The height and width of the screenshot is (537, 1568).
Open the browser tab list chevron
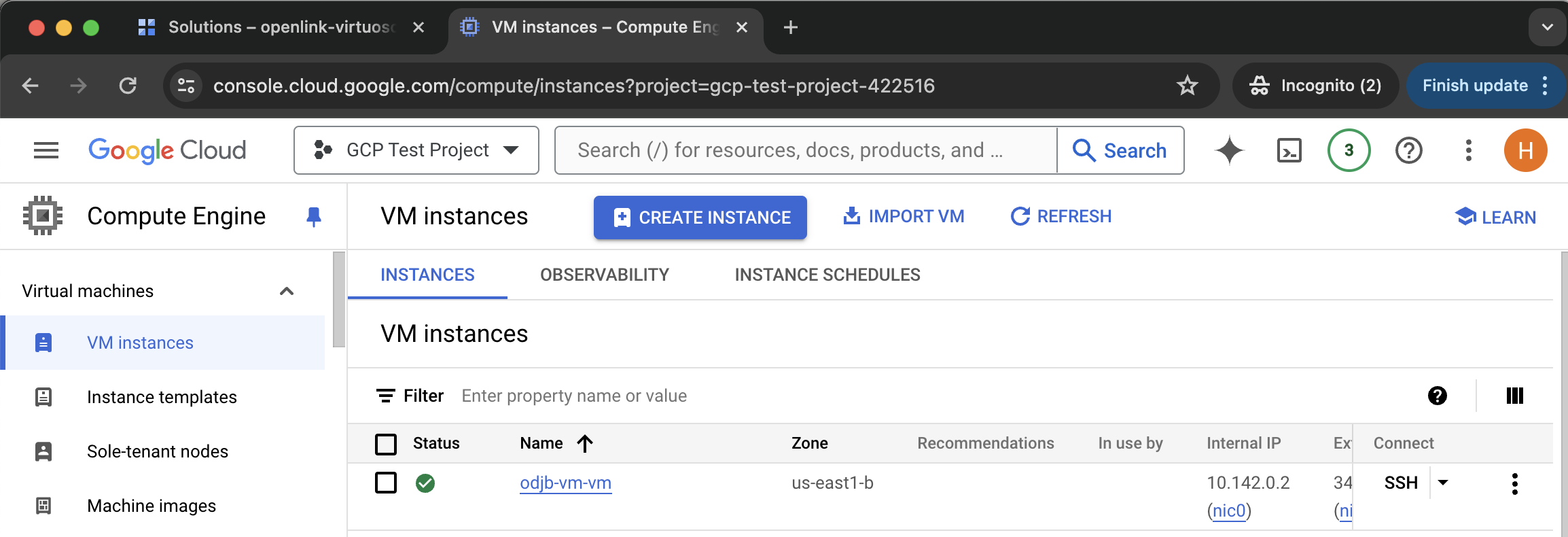(x=1548, y=27)
